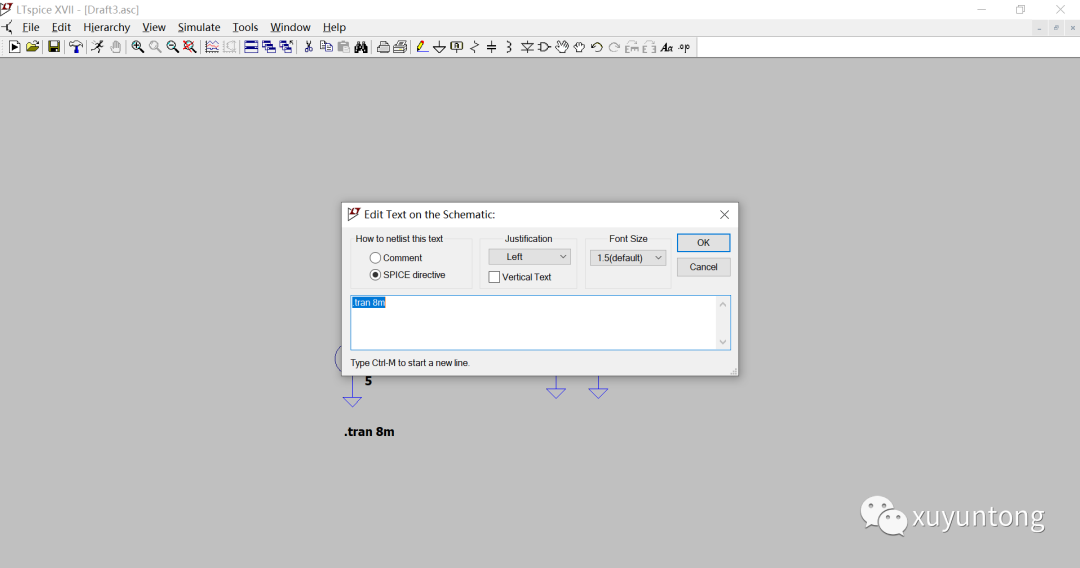
Task: Open the Hierarchy menu
Action: point(107,27)
